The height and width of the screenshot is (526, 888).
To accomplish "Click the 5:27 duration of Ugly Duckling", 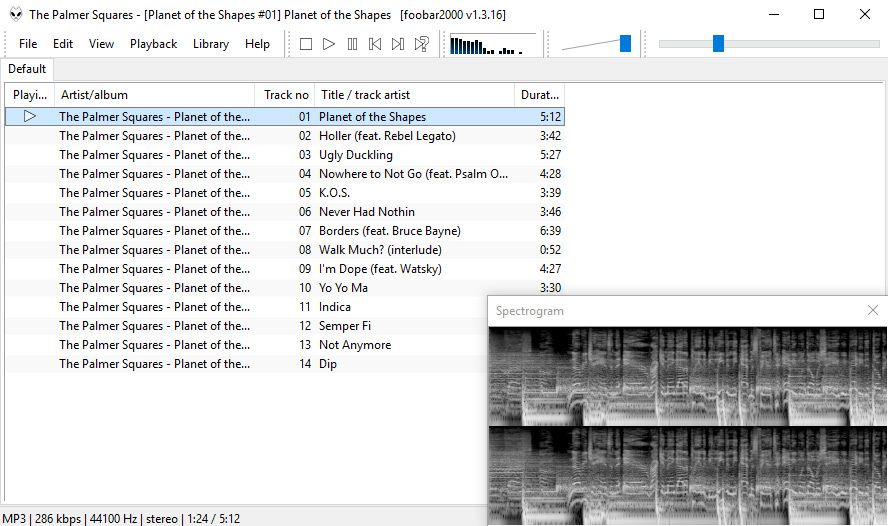I will 550,155.
